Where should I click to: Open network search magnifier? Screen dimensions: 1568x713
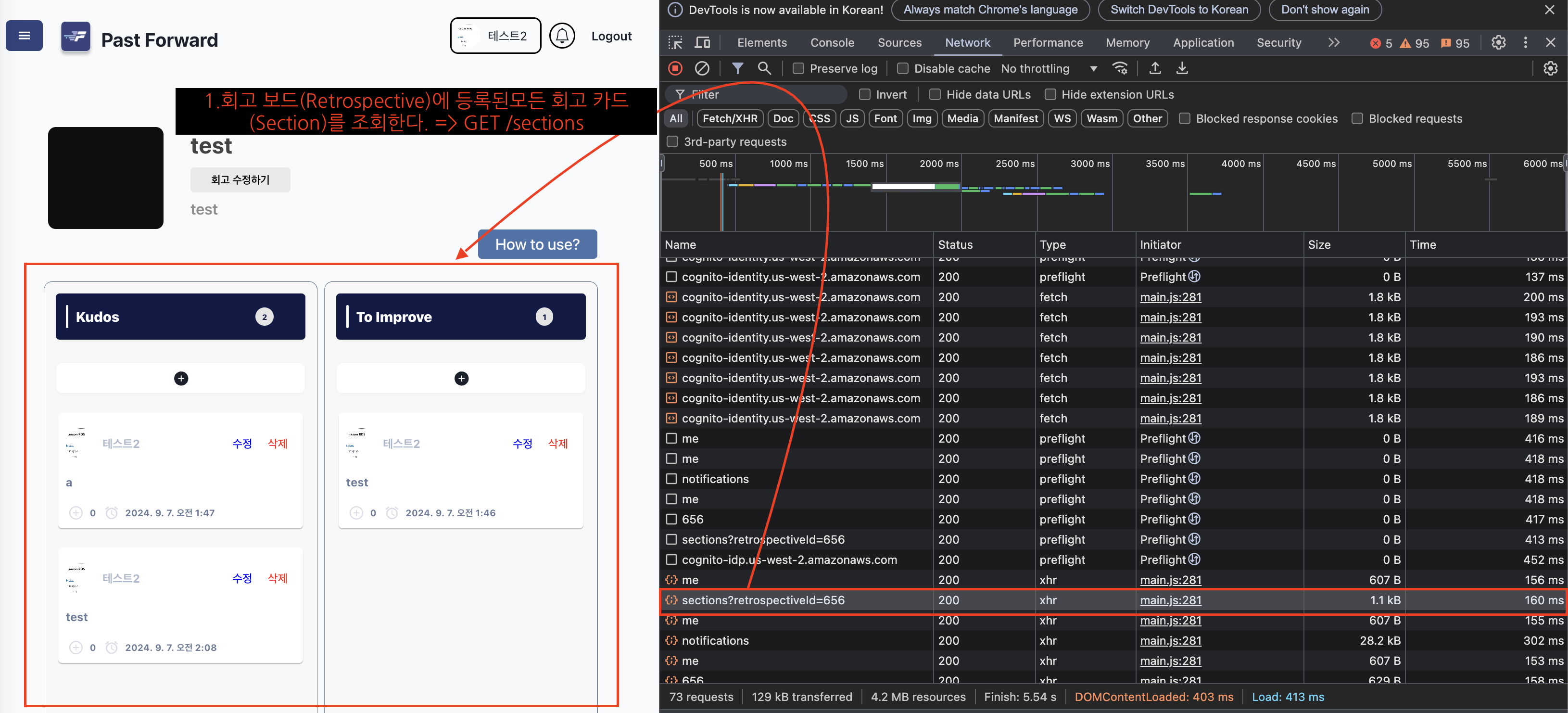click(x=764, y=68)
